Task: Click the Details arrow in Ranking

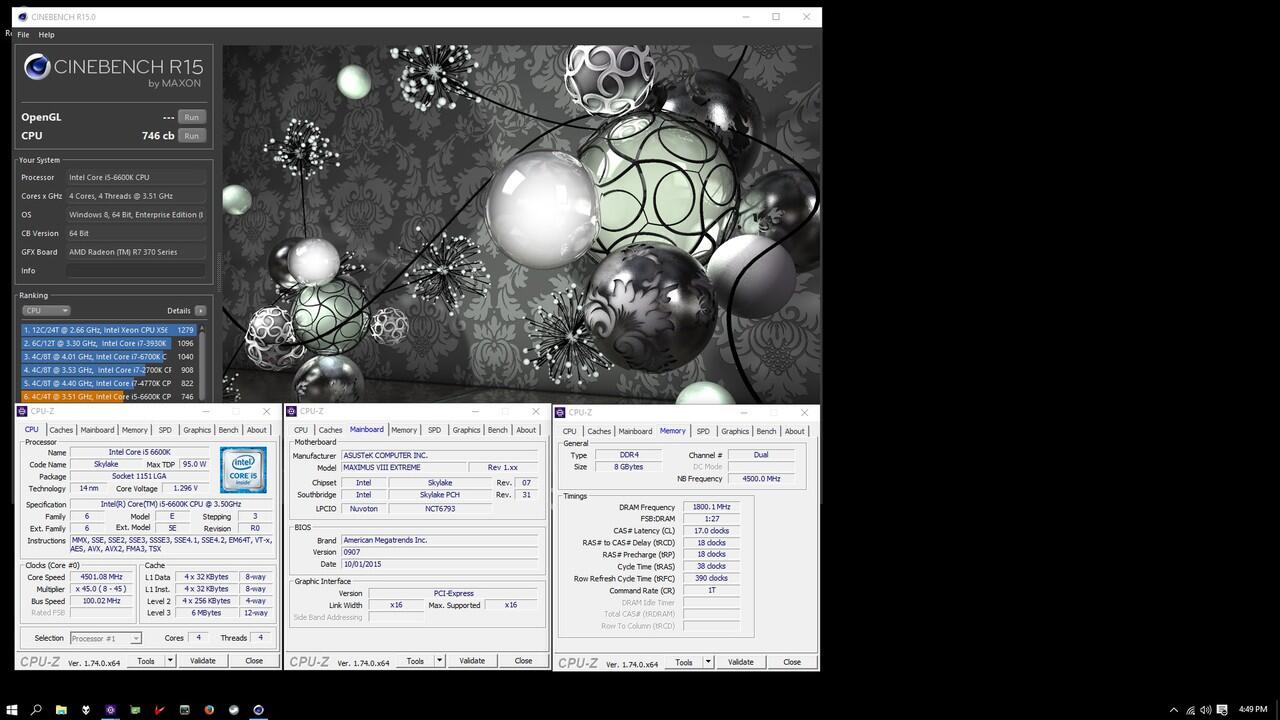Action: tap(200, 310)
